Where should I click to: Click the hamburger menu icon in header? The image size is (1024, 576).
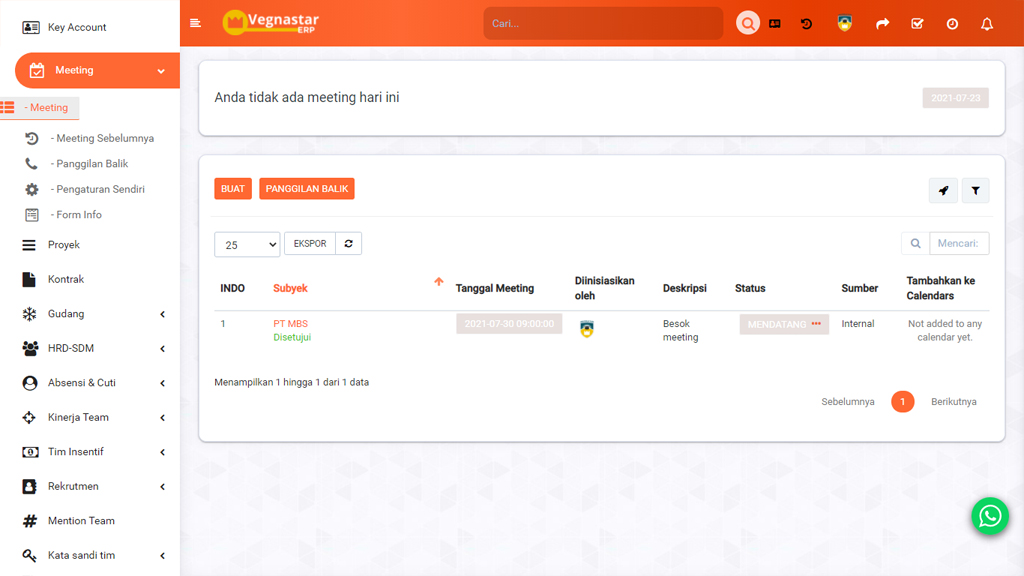pos(195,23)
